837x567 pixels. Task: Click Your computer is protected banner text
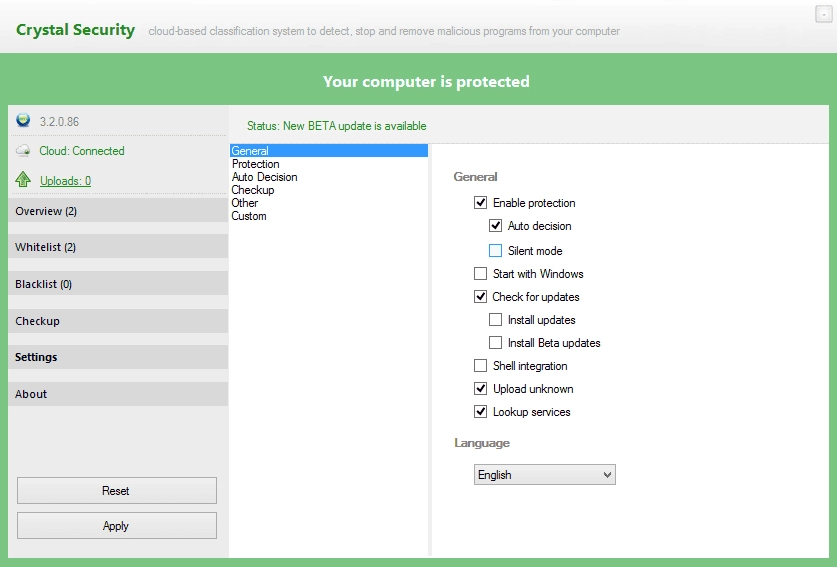(x=426, y=81)
